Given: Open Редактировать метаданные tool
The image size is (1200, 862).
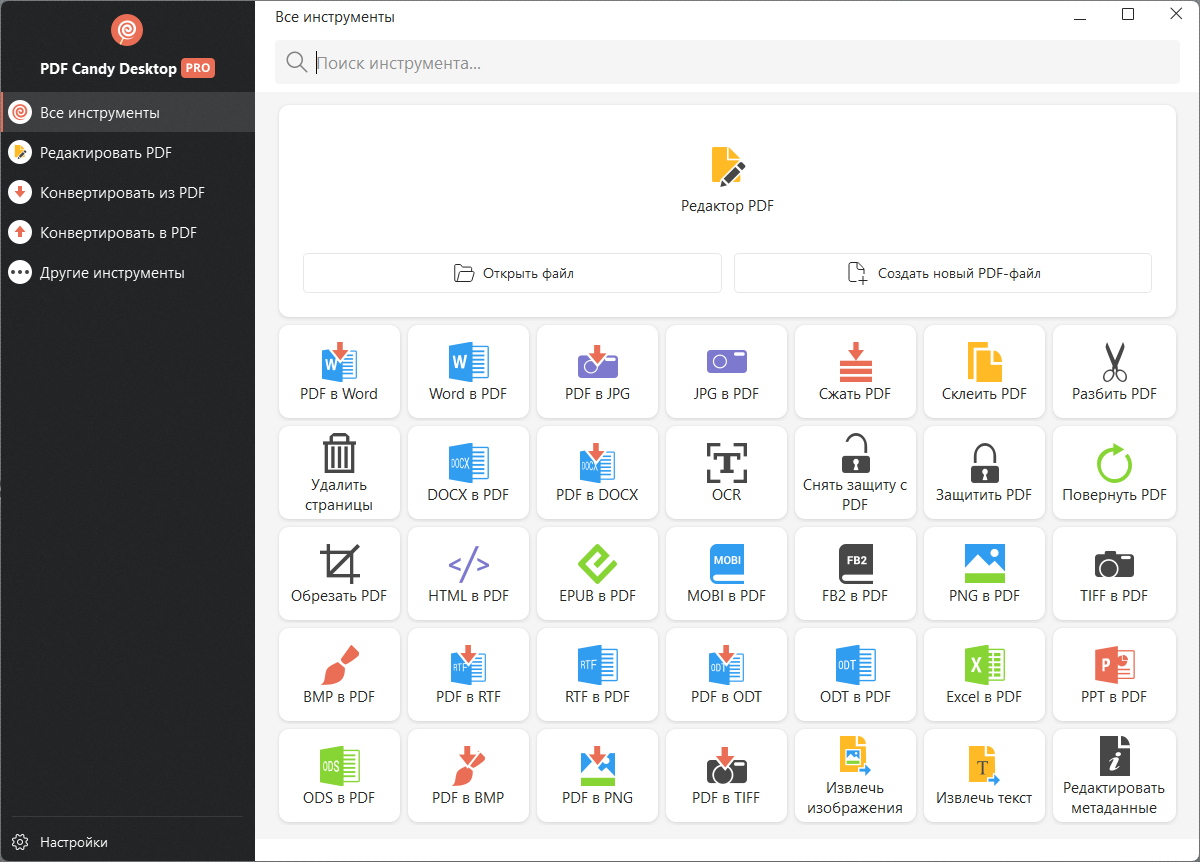Looking at the screenshot, I should (1114, 775).
